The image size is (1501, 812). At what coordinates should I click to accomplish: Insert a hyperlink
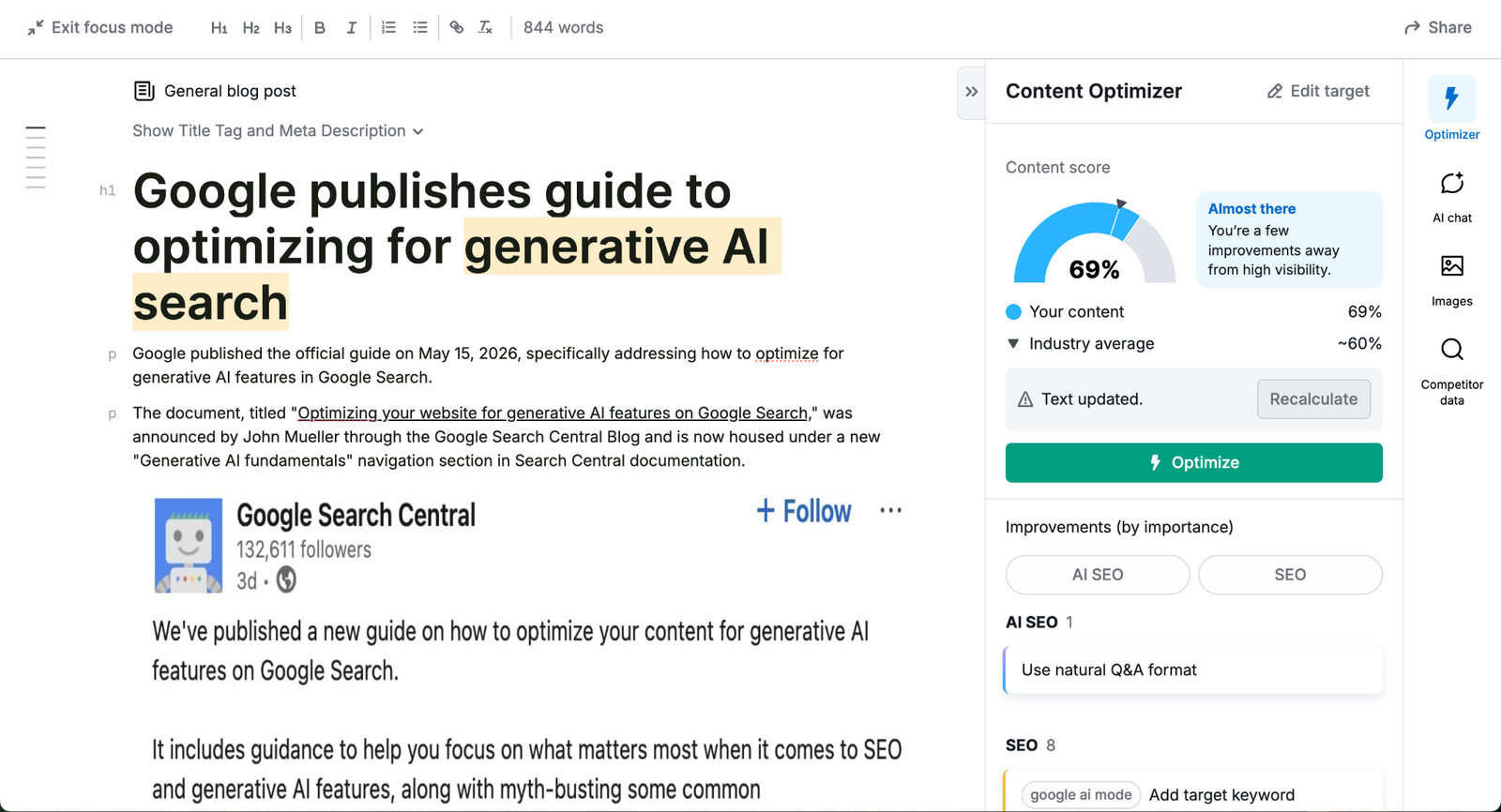[457, 28]
